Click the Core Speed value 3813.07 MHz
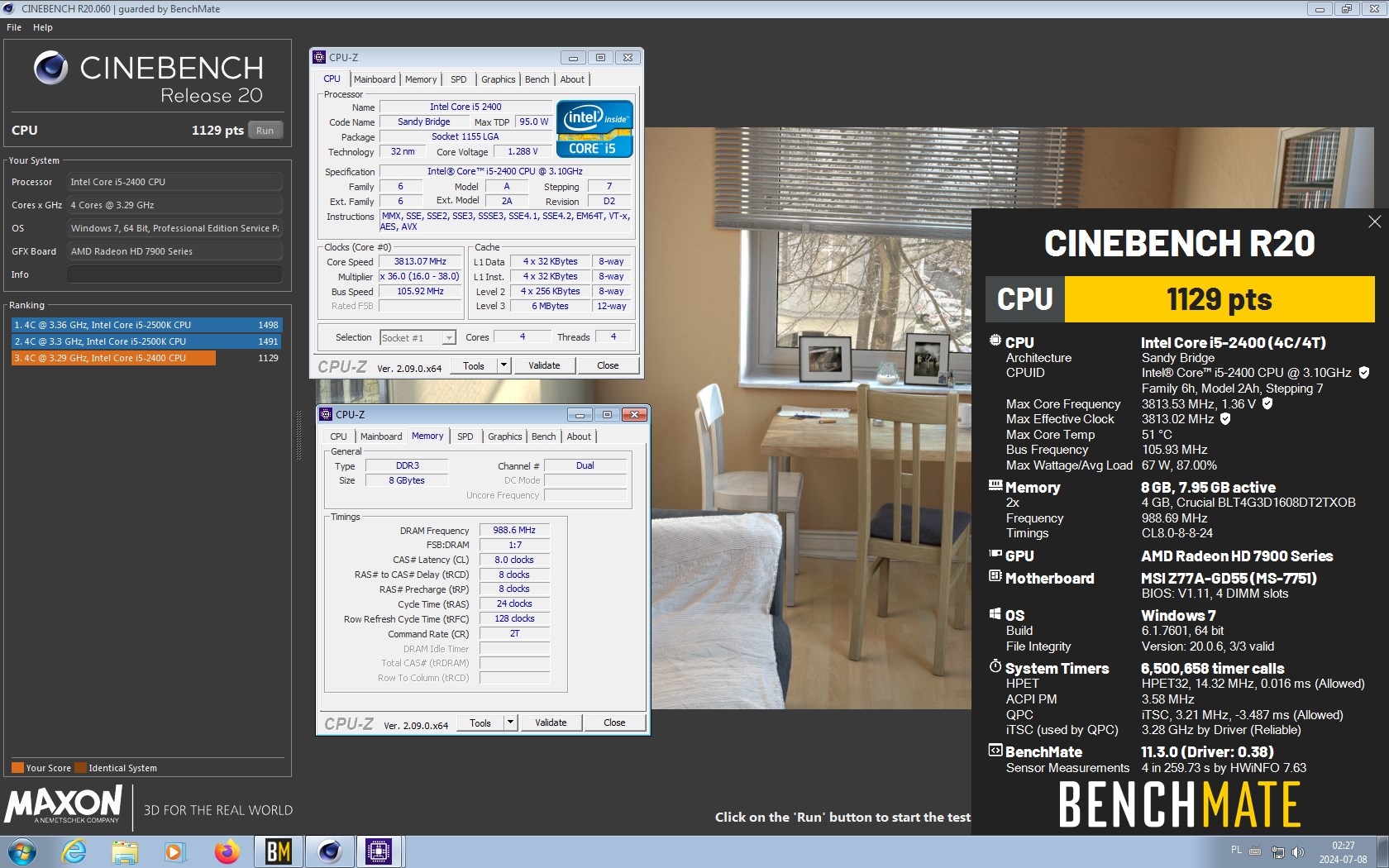The width and height of the screenshot is (1389, 868). 420,261
